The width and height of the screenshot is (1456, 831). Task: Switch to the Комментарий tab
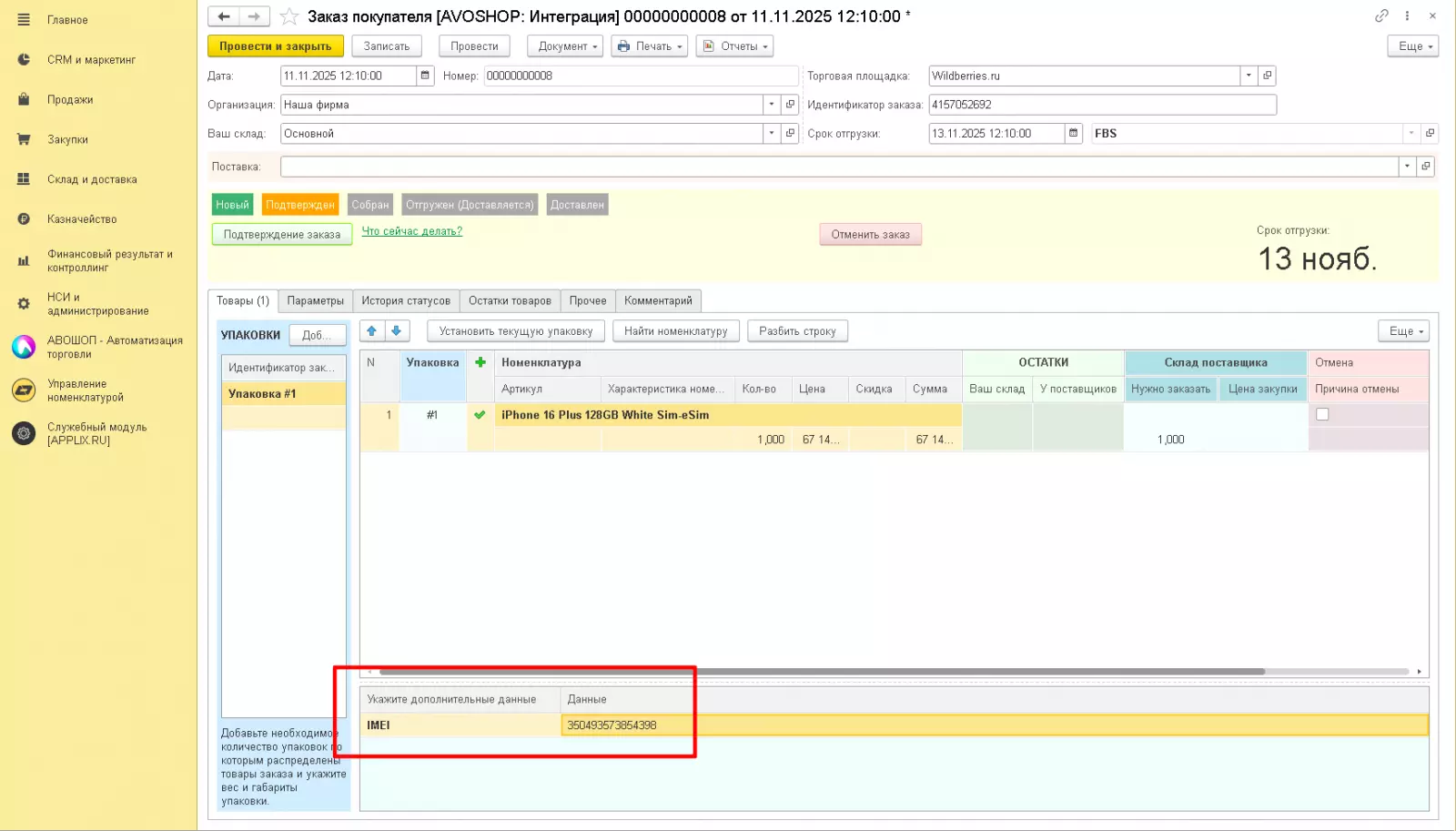[658, 300]
